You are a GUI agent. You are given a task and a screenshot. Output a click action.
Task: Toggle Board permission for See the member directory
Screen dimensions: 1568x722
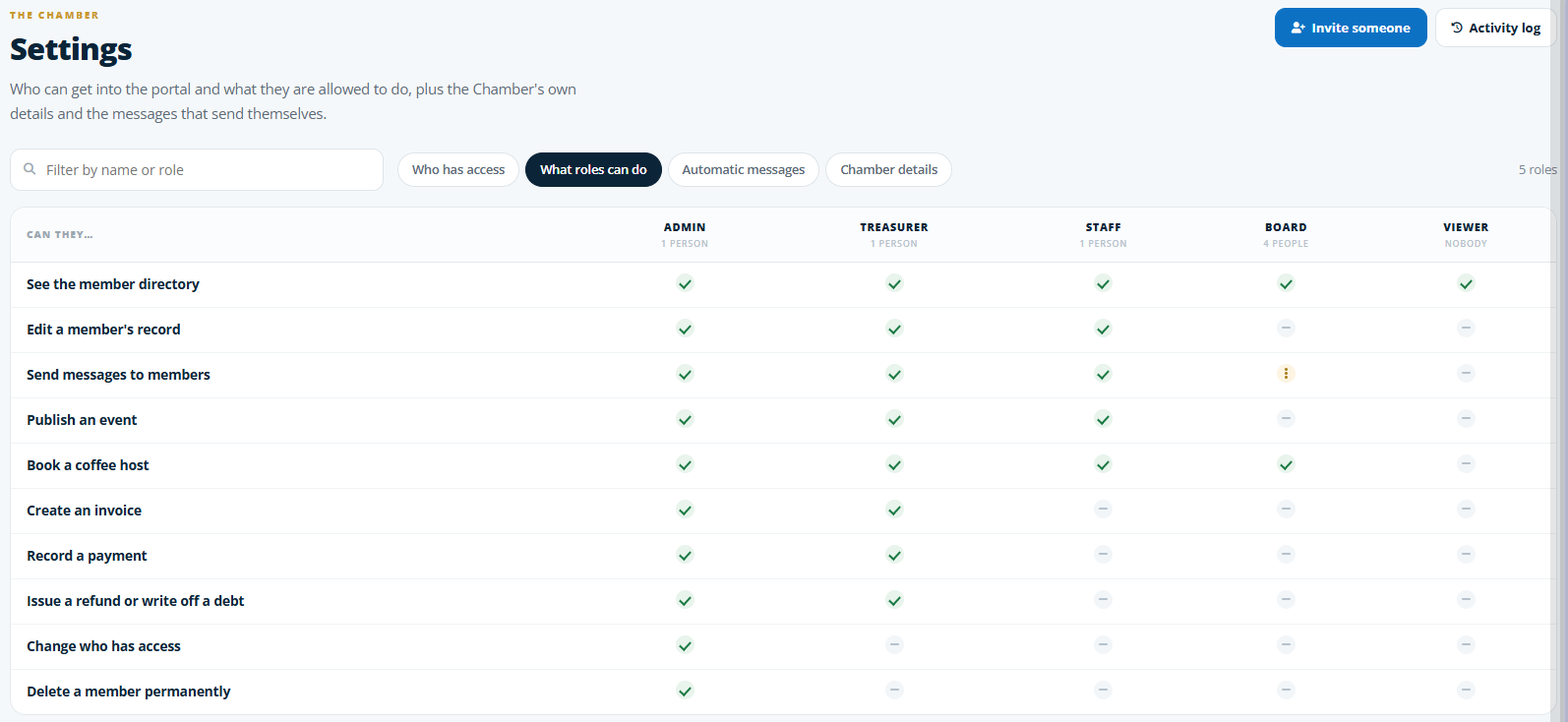point(1286,283)
